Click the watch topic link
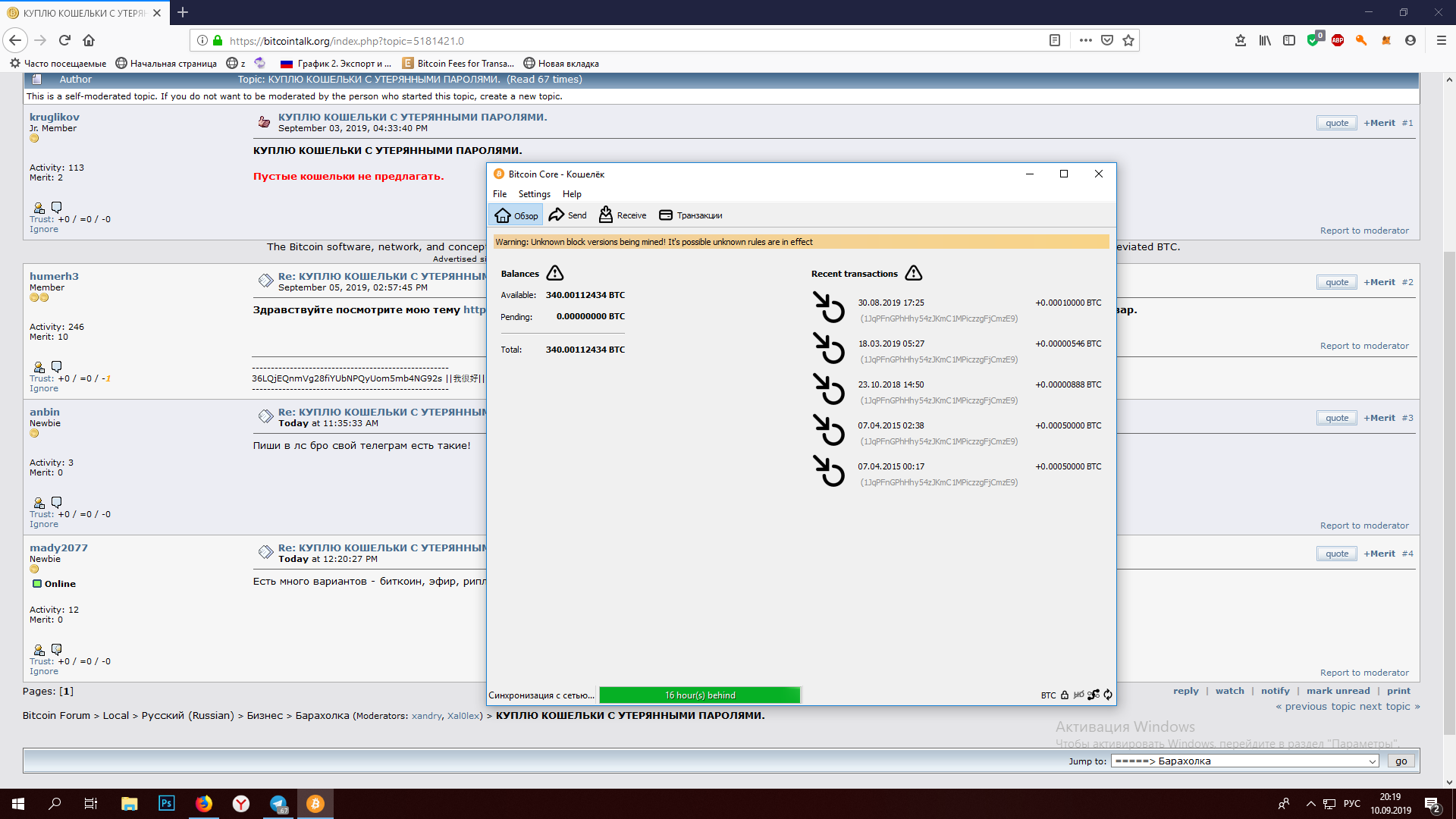1456x819 pixels. tap(1230, 691)
